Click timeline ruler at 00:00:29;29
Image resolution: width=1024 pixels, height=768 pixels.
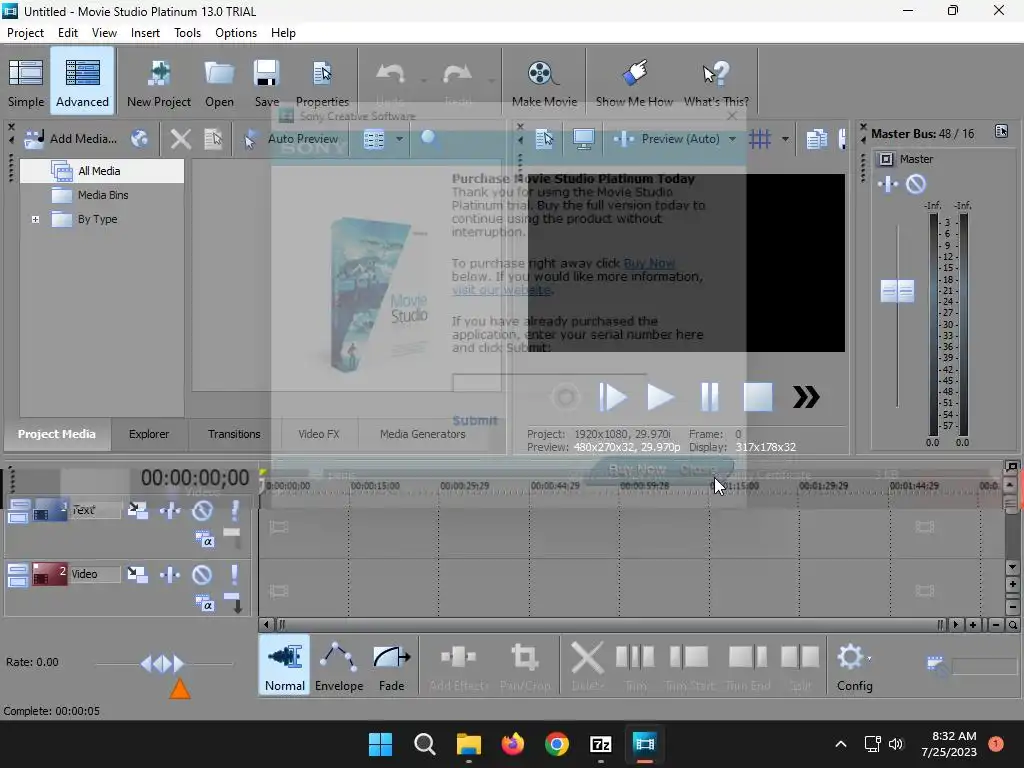click(464, 486)
